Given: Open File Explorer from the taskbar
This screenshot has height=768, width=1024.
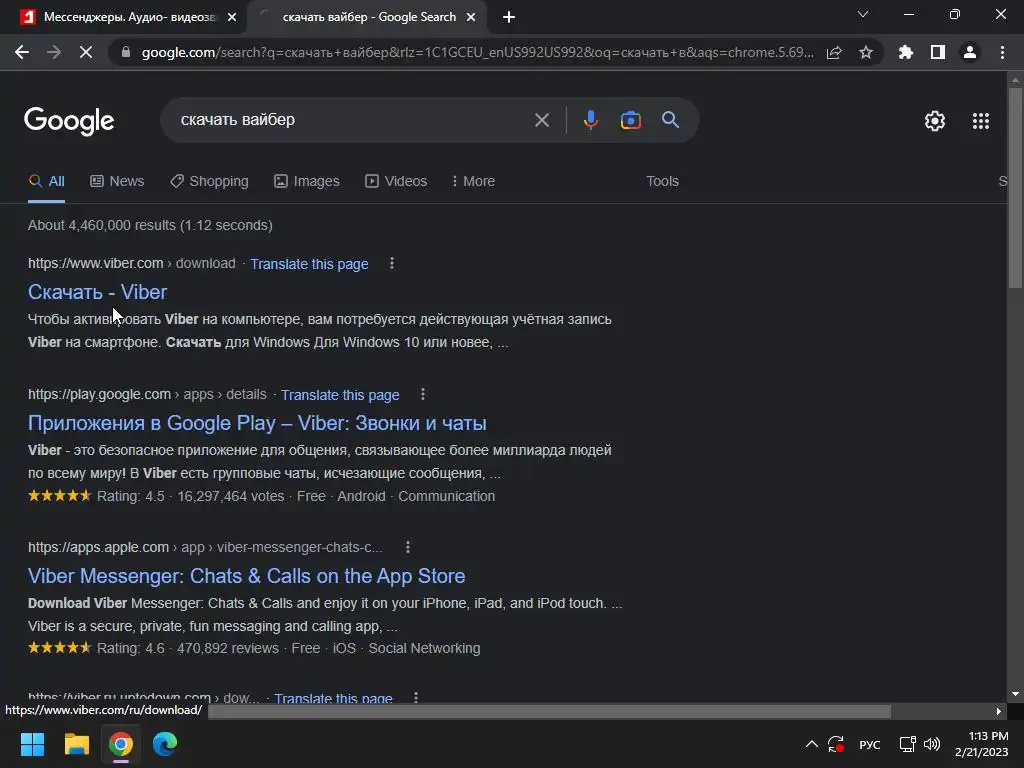Looking at the screenshot, I should click(x=76, y=744).
